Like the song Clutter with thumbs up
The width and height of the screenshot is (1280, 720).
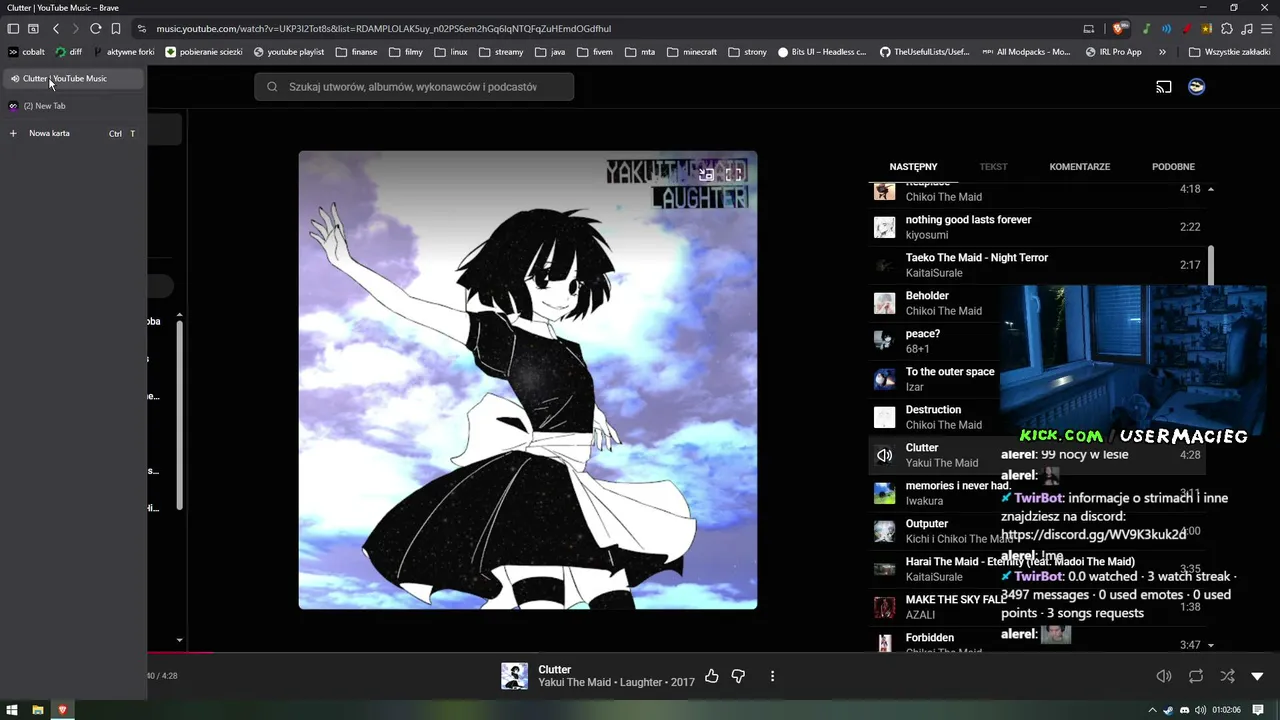click(x=712, y=676)
